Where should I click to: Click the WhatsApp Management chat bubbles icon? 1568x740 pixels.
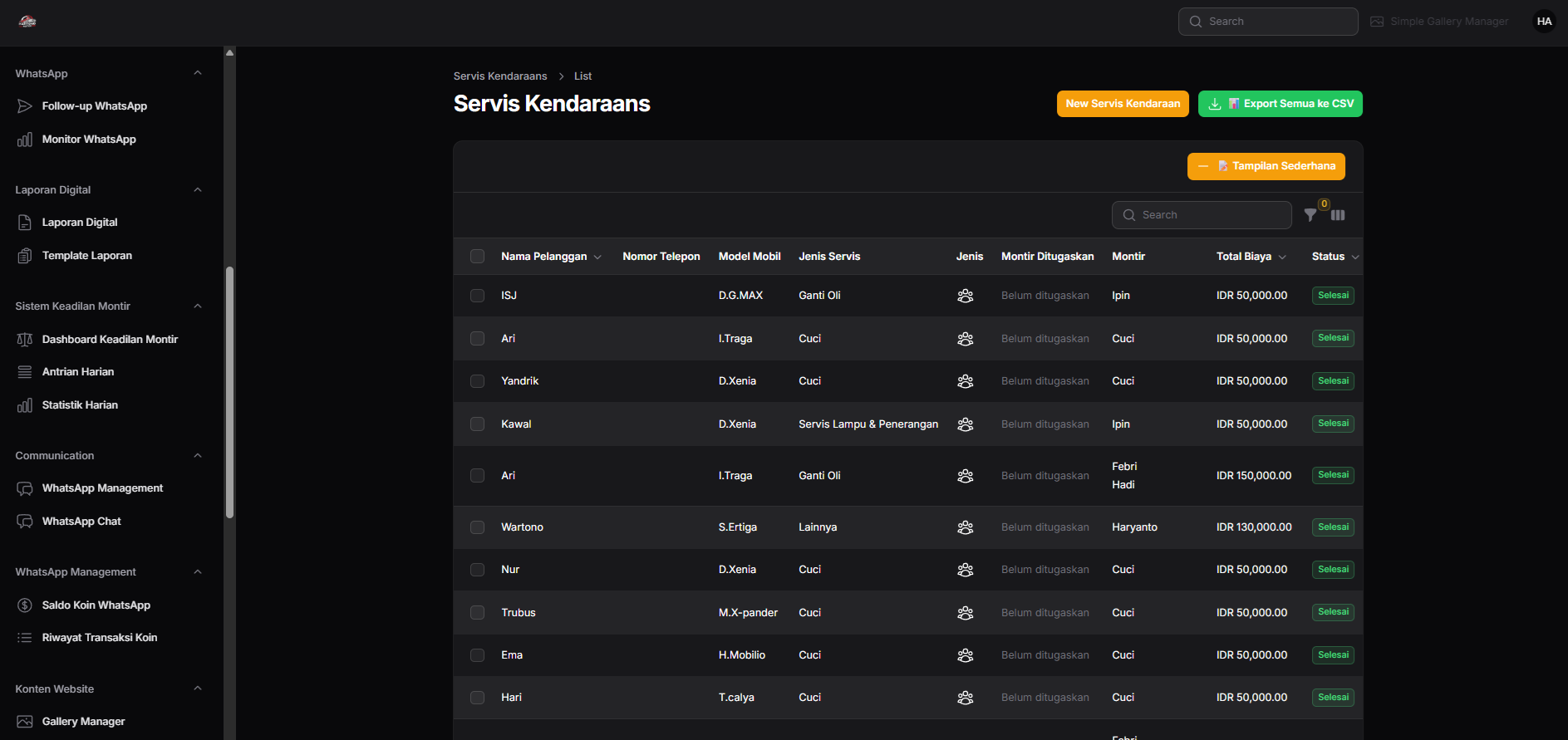(25, 488)
